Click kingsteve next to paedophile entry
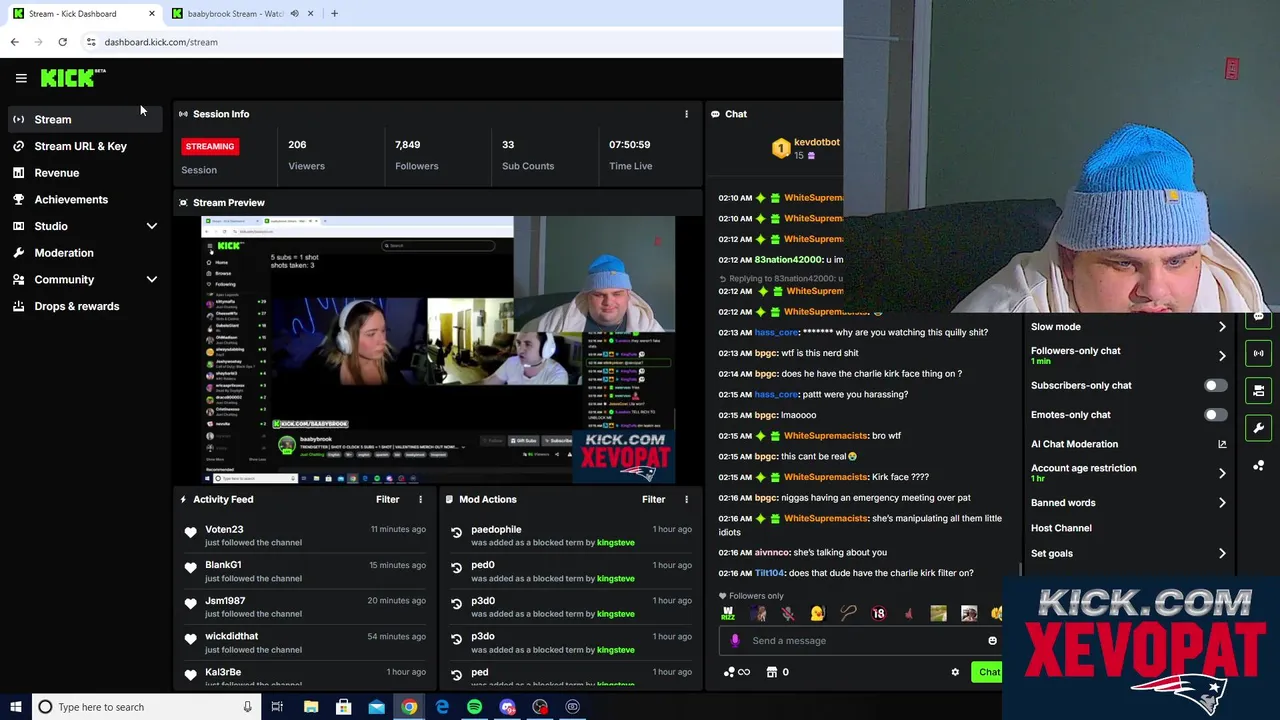The height and width of the screenshot is (720, 1280). coord(615,543)
